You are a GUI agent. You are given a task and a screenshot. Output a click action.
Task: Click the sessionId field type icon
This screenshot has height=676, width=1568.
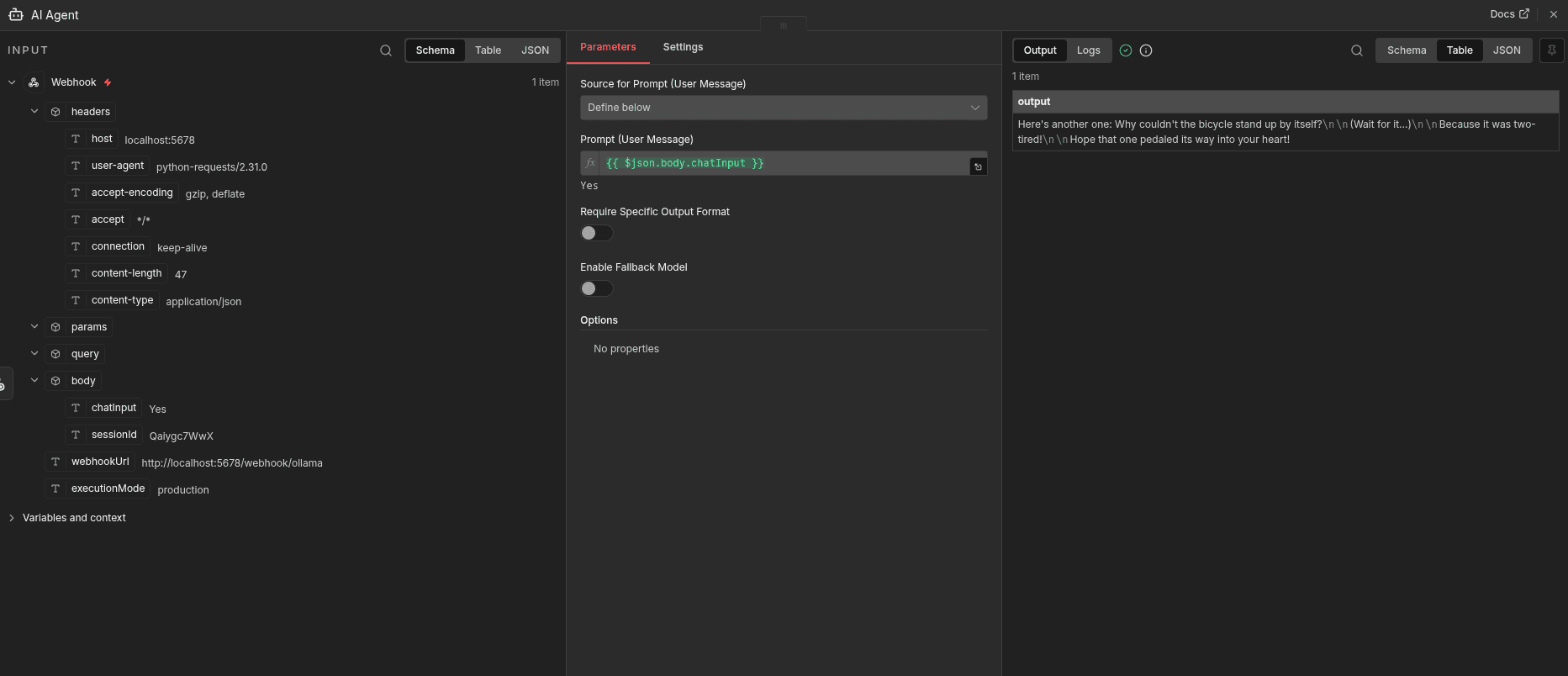tap(76, 435)
